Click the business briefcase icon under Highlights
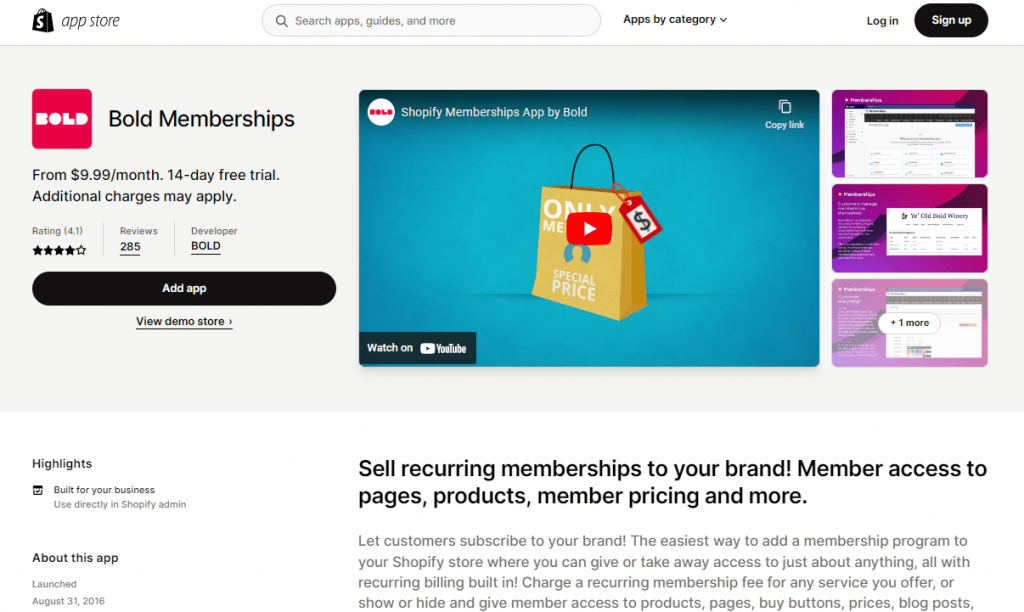Screen dimensions: 1024x612 point(38,490)
